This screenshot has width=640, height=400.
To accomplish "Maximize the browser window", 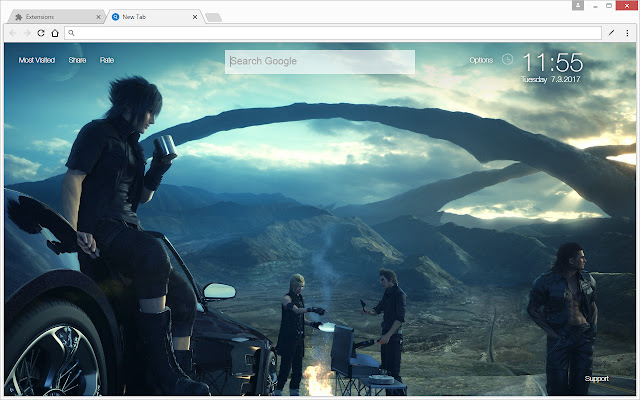I will 609,5.
